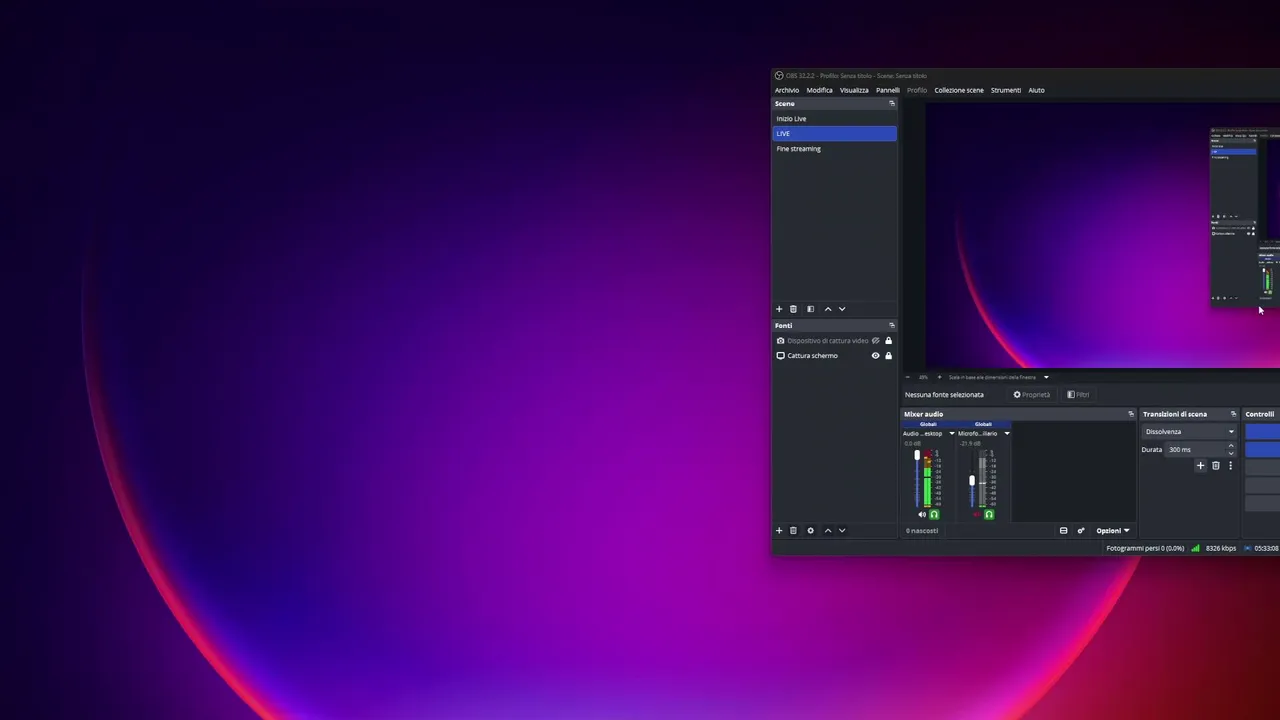Delete the selected scene with the Scene panel trash icon

coord(793,309)
